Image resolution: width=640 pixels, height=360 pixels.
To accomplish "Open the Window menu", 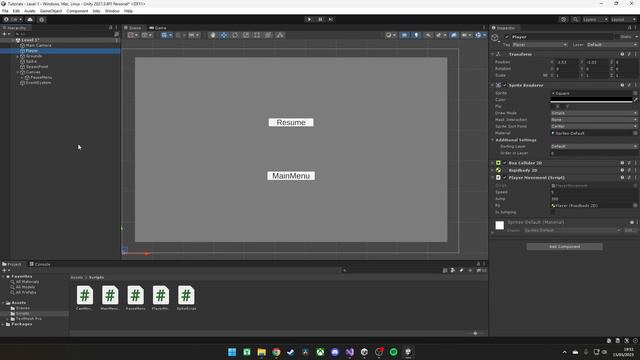I will coord(112,11).
